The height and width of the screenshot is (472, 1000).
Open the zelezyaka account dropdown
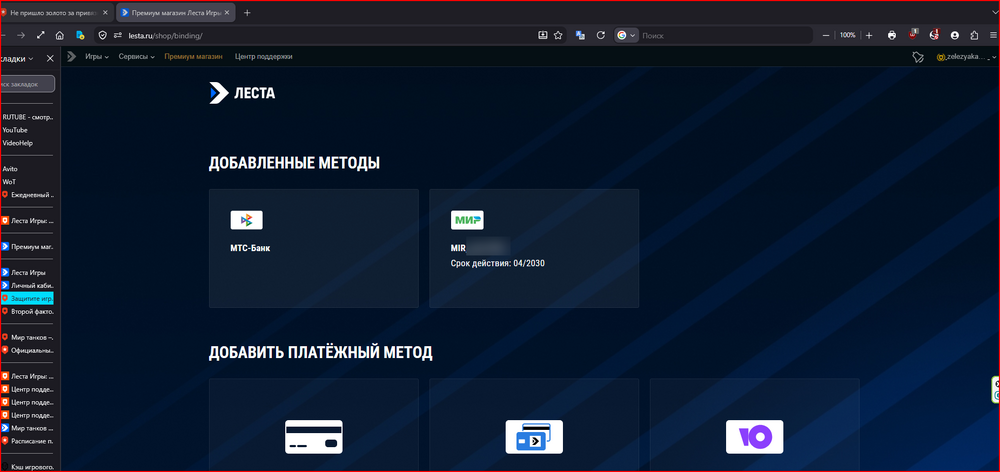(x=967, y=57)
